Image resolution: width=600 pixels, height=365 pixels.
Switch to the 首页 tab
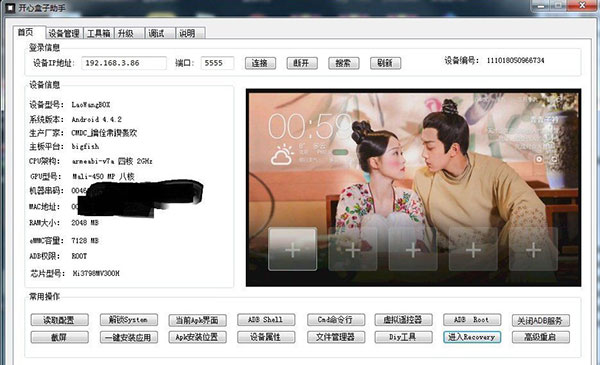click(x=29, y=33)
